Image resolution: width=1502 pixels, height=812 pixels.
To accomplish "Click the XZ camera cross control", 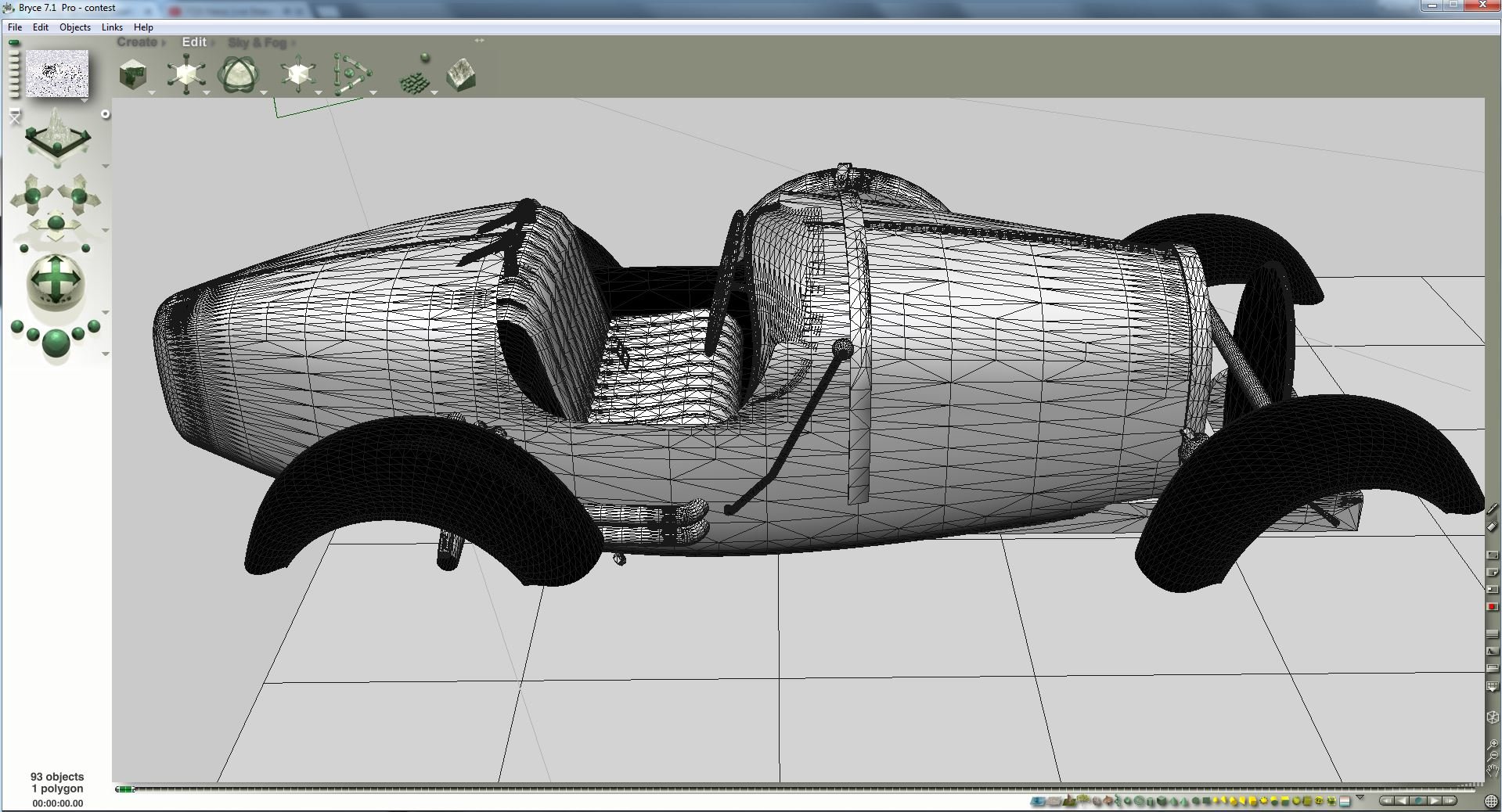I will point(56,225).
